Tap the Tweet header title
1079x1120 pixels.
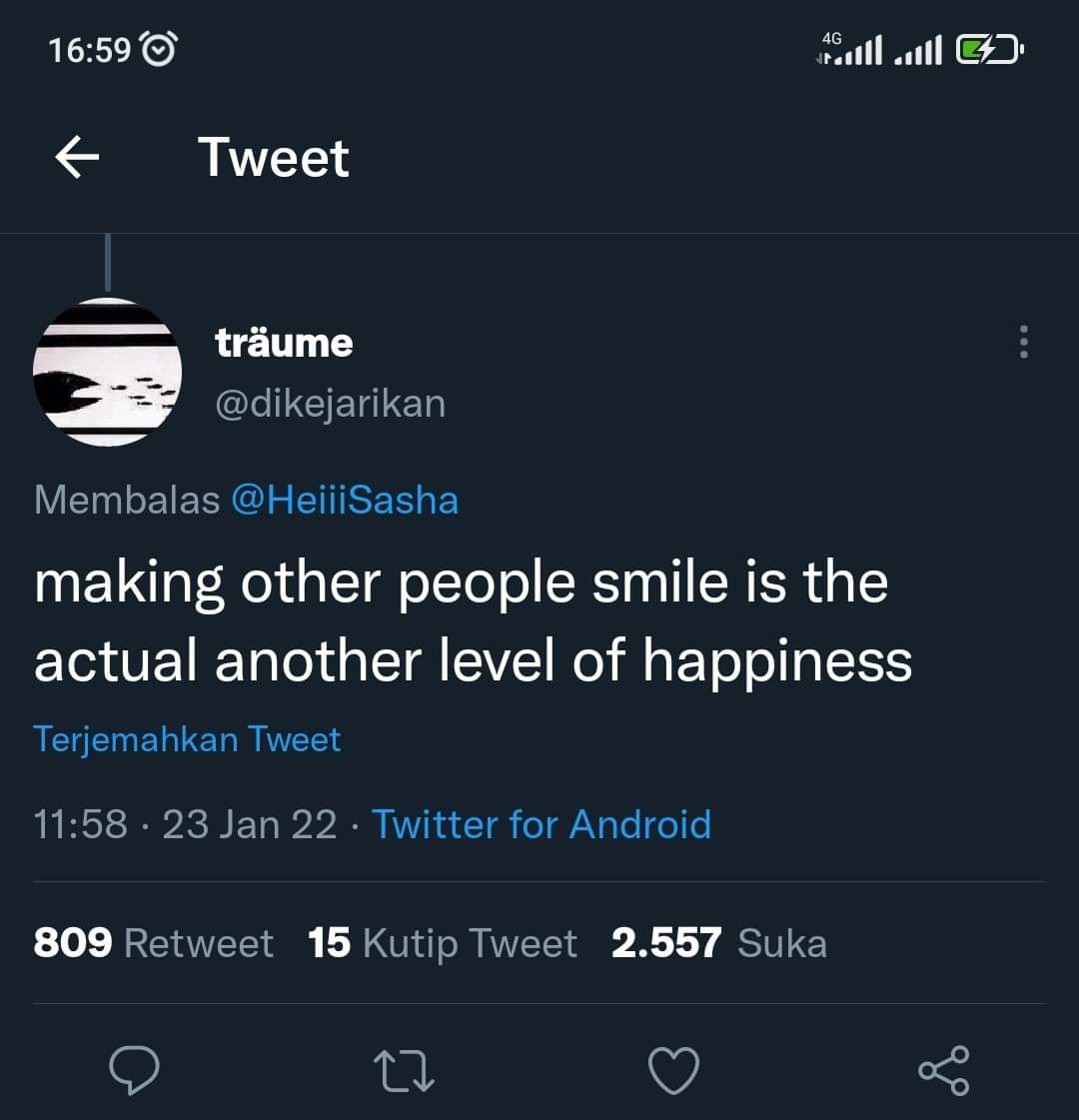point(274,157)
